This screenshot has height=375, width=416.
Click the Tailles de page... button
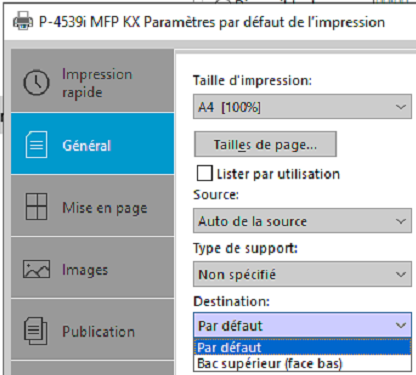click(265, 144)
